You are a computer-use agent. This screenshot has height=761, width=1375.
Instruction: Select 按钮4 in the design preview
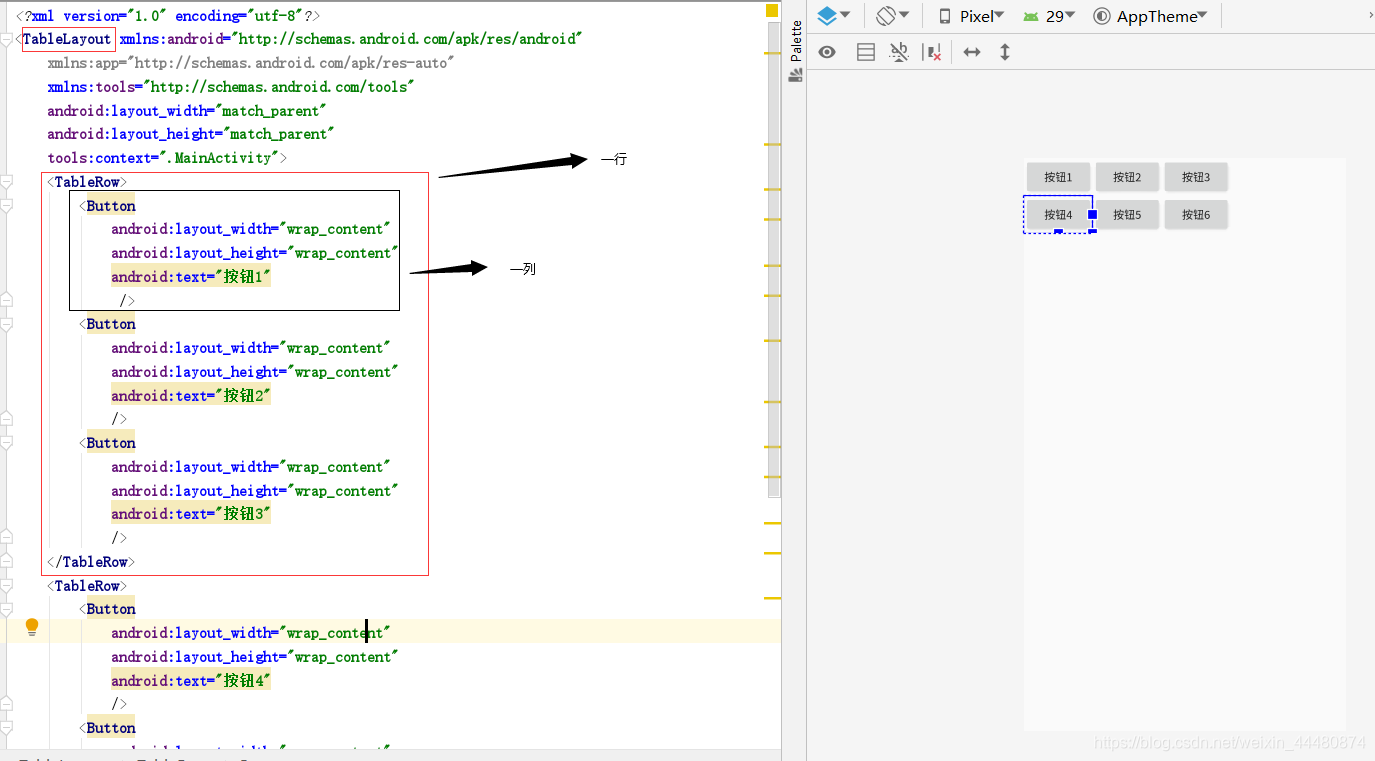(x=1058, y=214)
